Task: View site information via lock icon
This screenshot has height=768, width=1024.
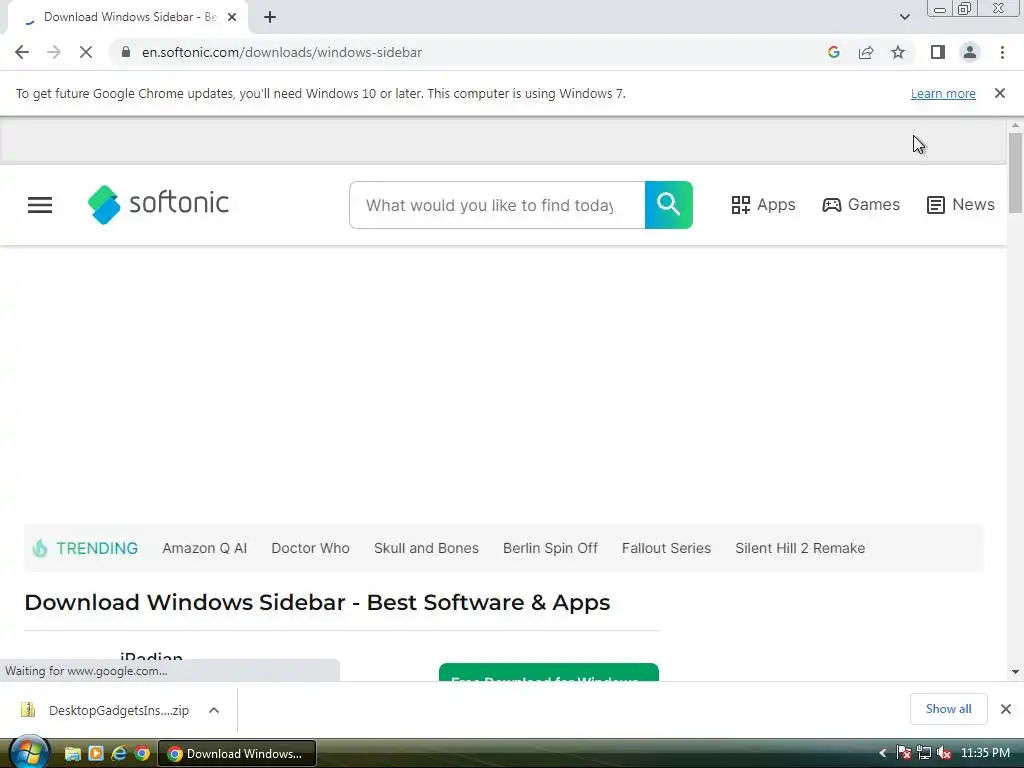Action: click(126, 52)
